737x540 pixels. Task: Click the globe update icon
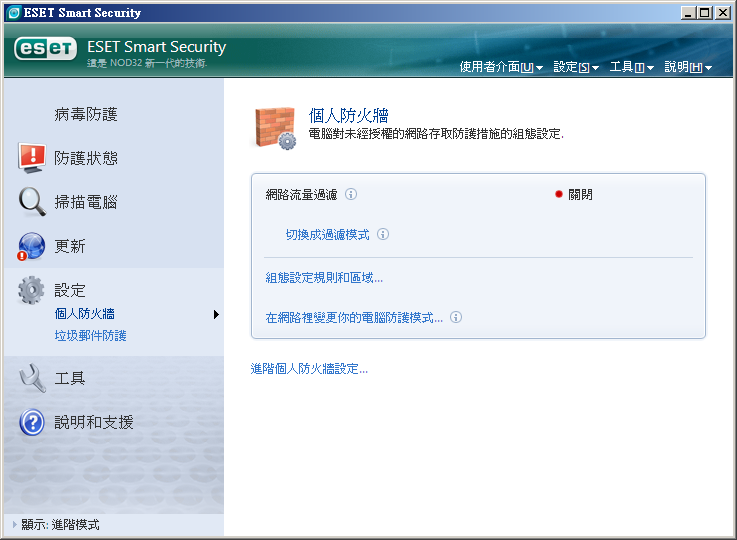pos(31,246)
